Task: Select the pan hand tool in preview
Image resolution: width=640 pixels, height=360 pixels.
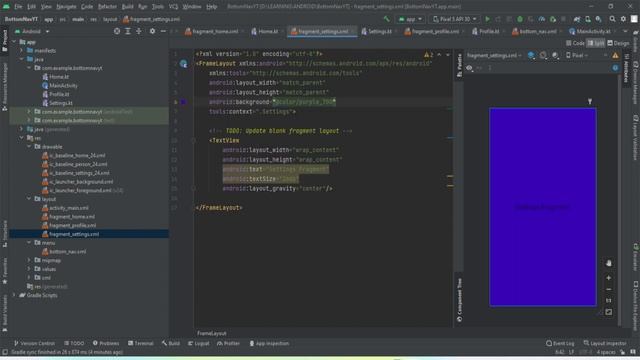Action: click(x=609, y=263)
